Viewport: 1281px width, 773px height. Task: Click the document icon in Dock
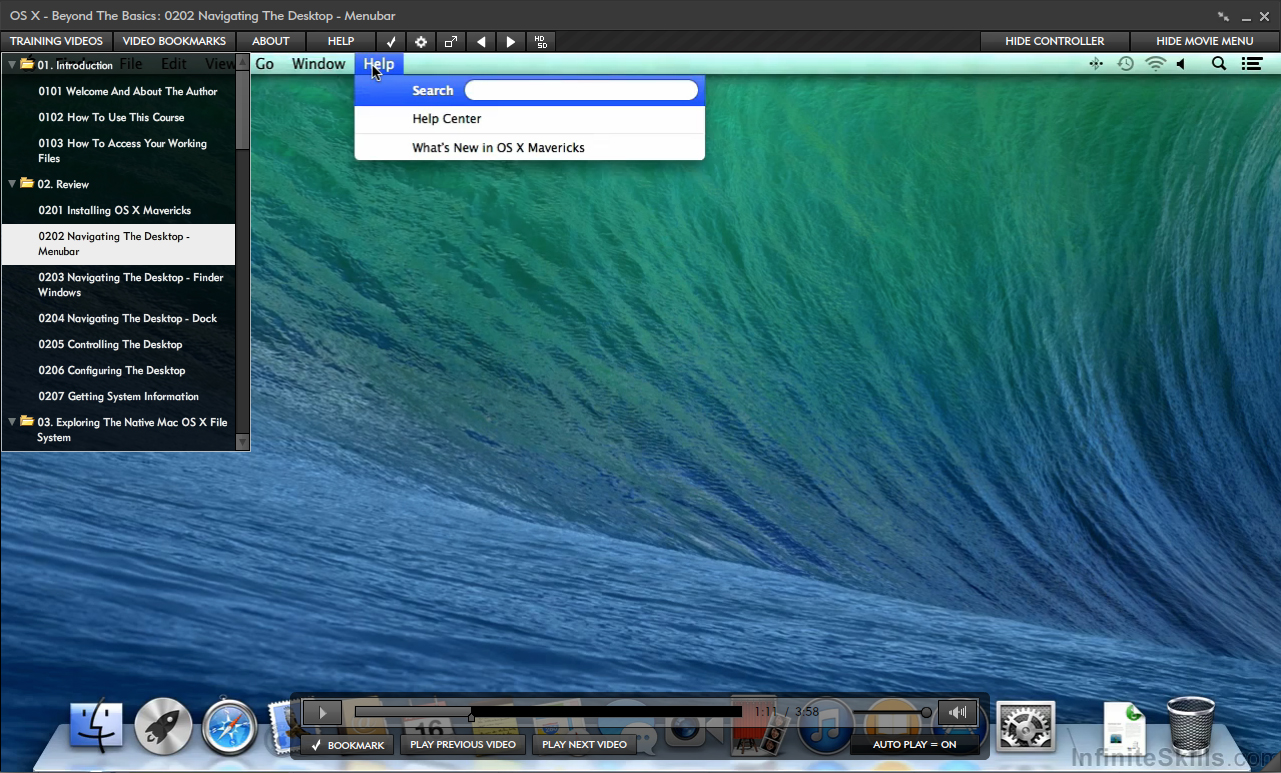[x=1125, y=728]
